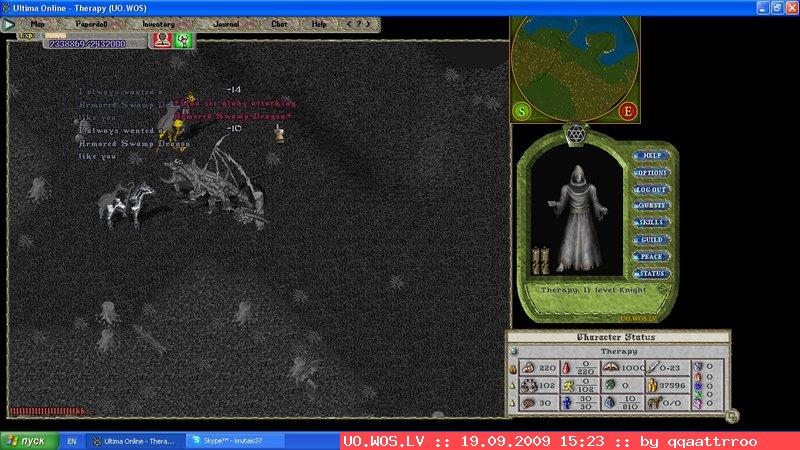
Task: Open the Chat menu item
Action: tap(279, 24)
